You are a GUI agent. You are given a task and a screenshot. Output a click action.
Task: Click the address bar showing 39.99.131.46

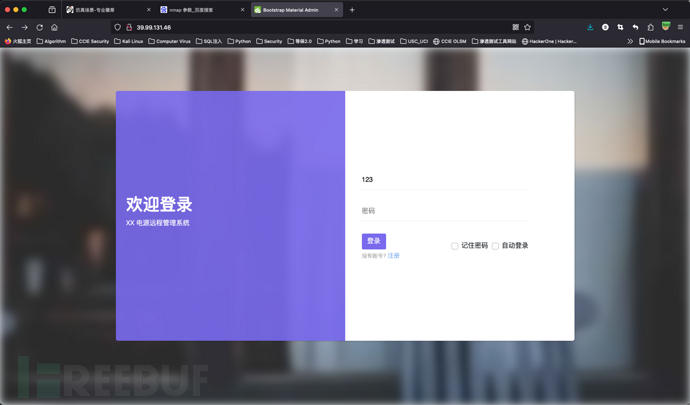(321, 27)
